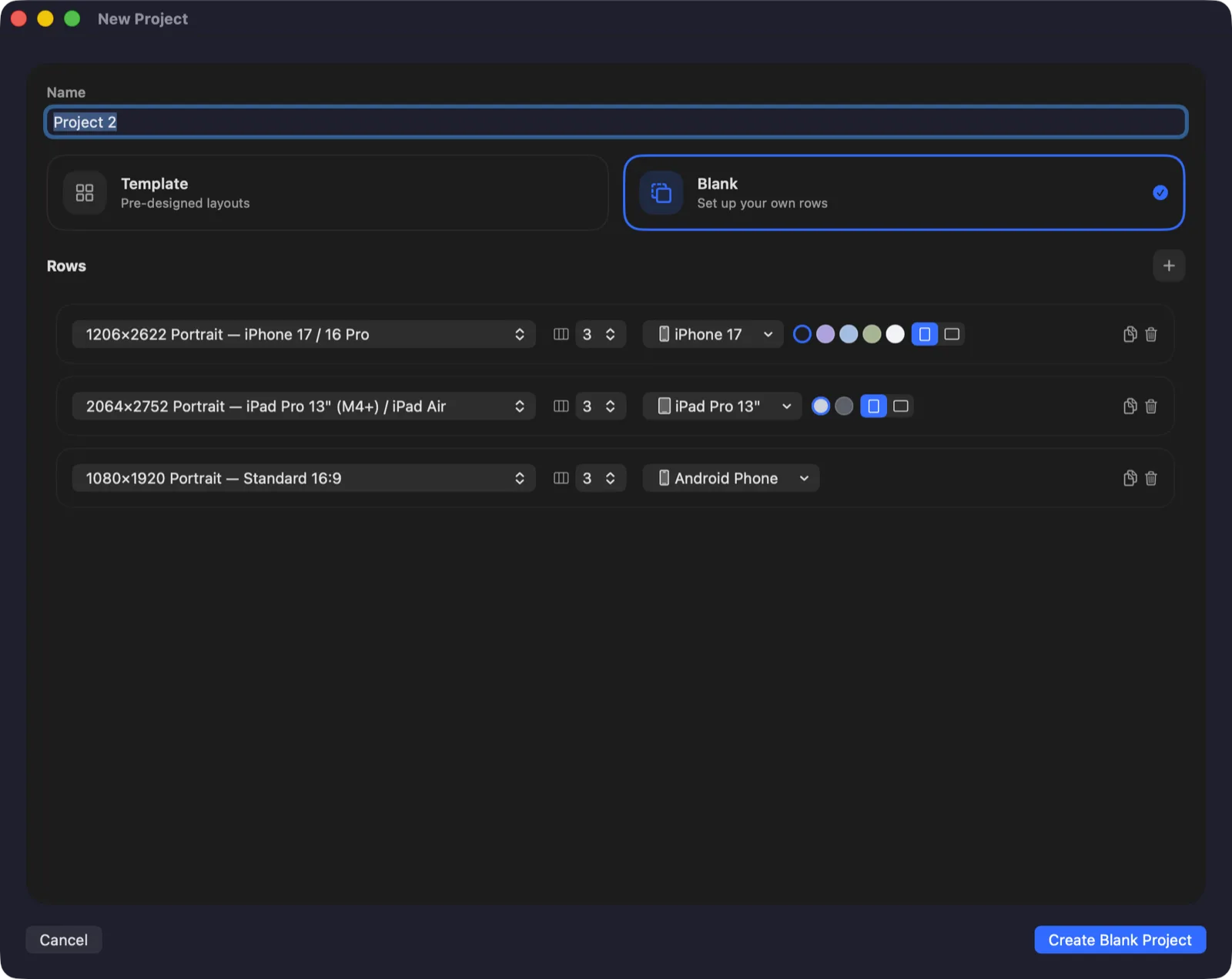Pick the light blue iPhone color swatch
Viewport: 1232px width, 979px height.
[x=849, y=334]
